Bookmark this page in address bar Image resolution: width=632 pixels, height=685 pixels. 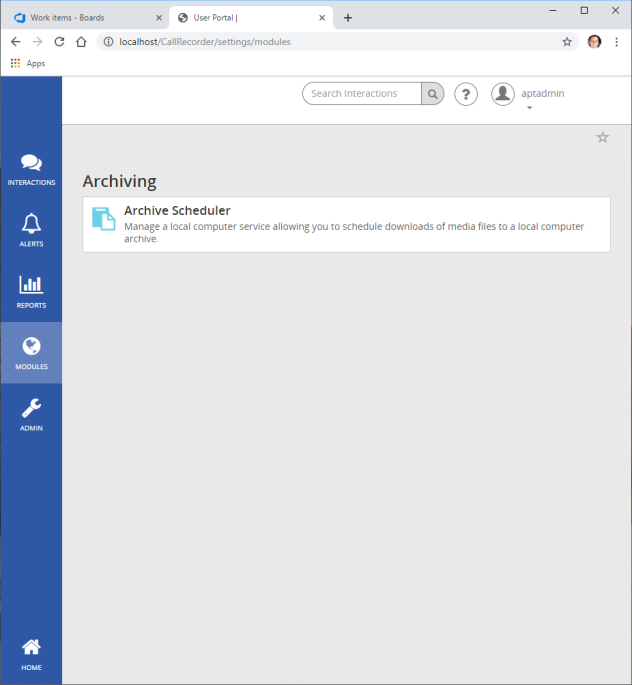coord(567,42)
